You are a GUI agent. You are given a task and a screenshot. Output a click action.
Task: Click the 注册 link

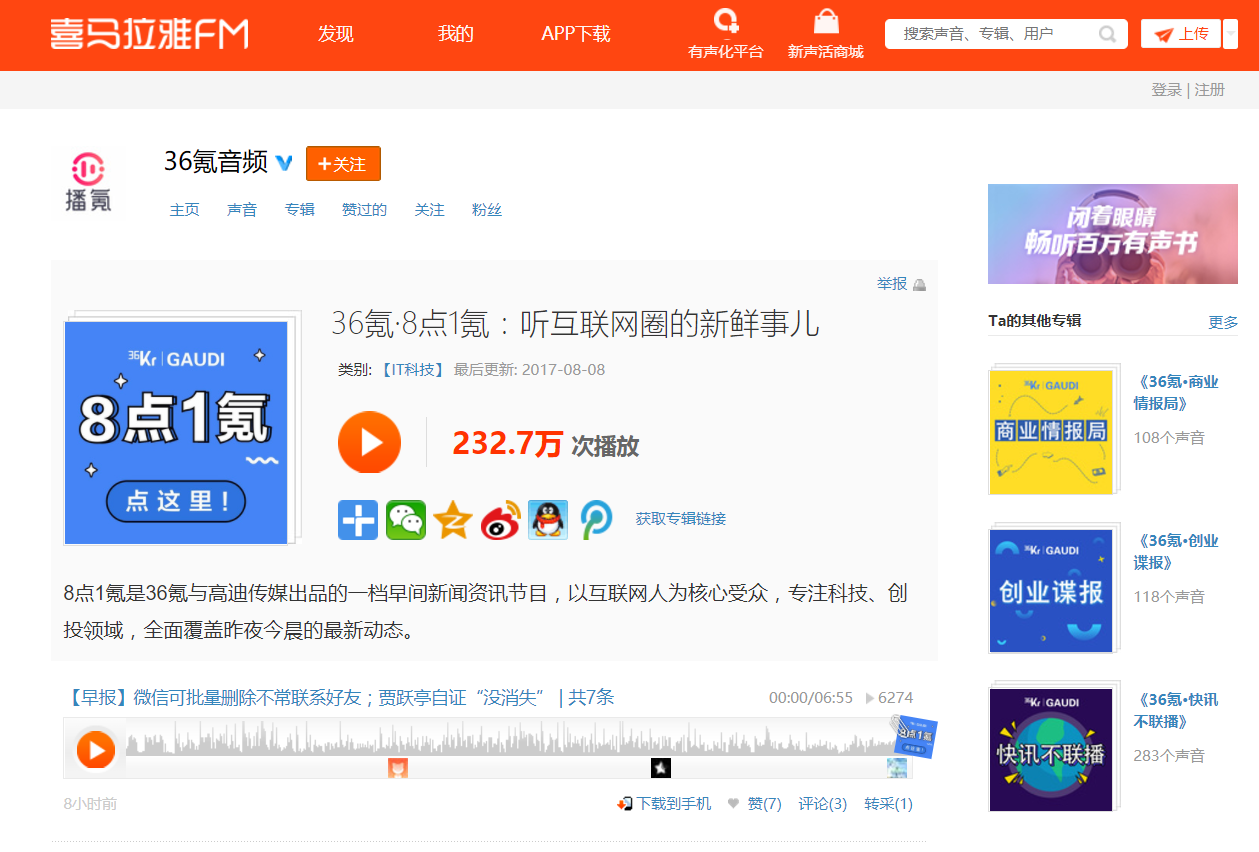pyautogui.click(x=1209, y=90)
